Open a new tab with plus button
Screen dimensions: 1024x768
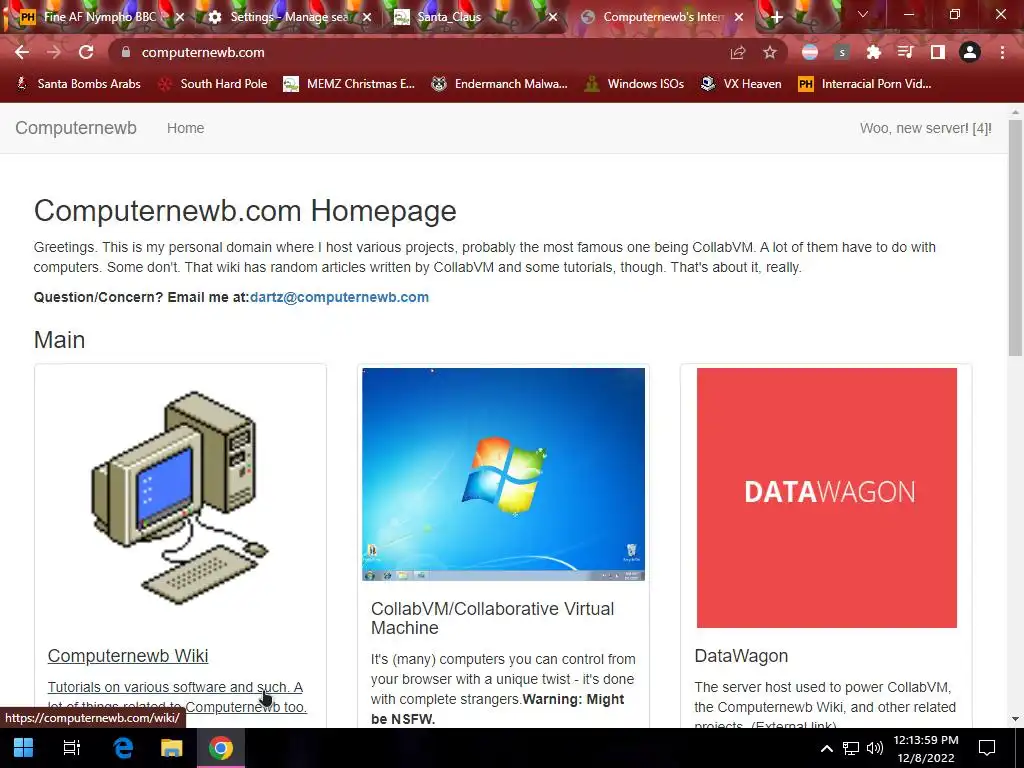pyautogui.click(x=776, y=17)
